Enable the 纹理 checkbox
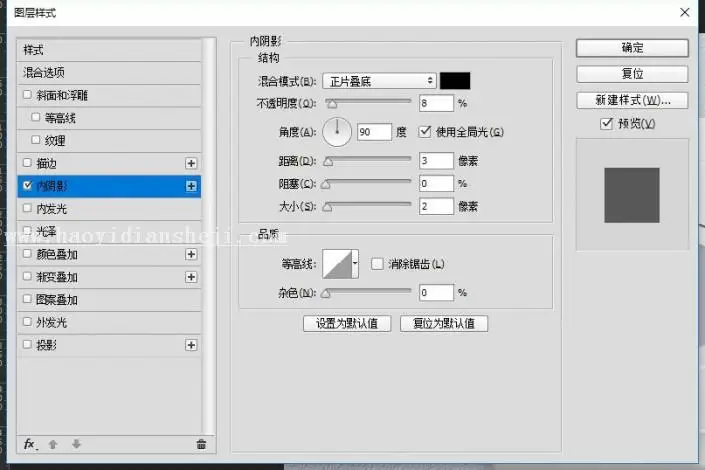Image resolution: width=705 pixels, height=470 pixels. (x=36, y=140)
